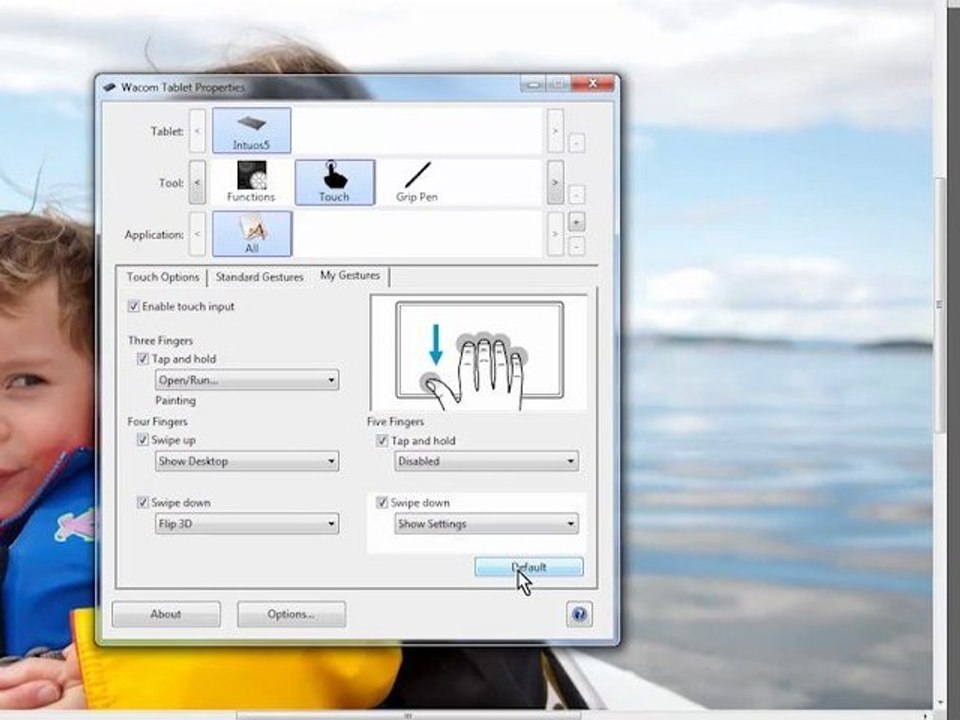Image resolution: width=960 pixels, height=720 pixels.
Task: Click the Three Fingers heading
Action: (x=160, y=340)
